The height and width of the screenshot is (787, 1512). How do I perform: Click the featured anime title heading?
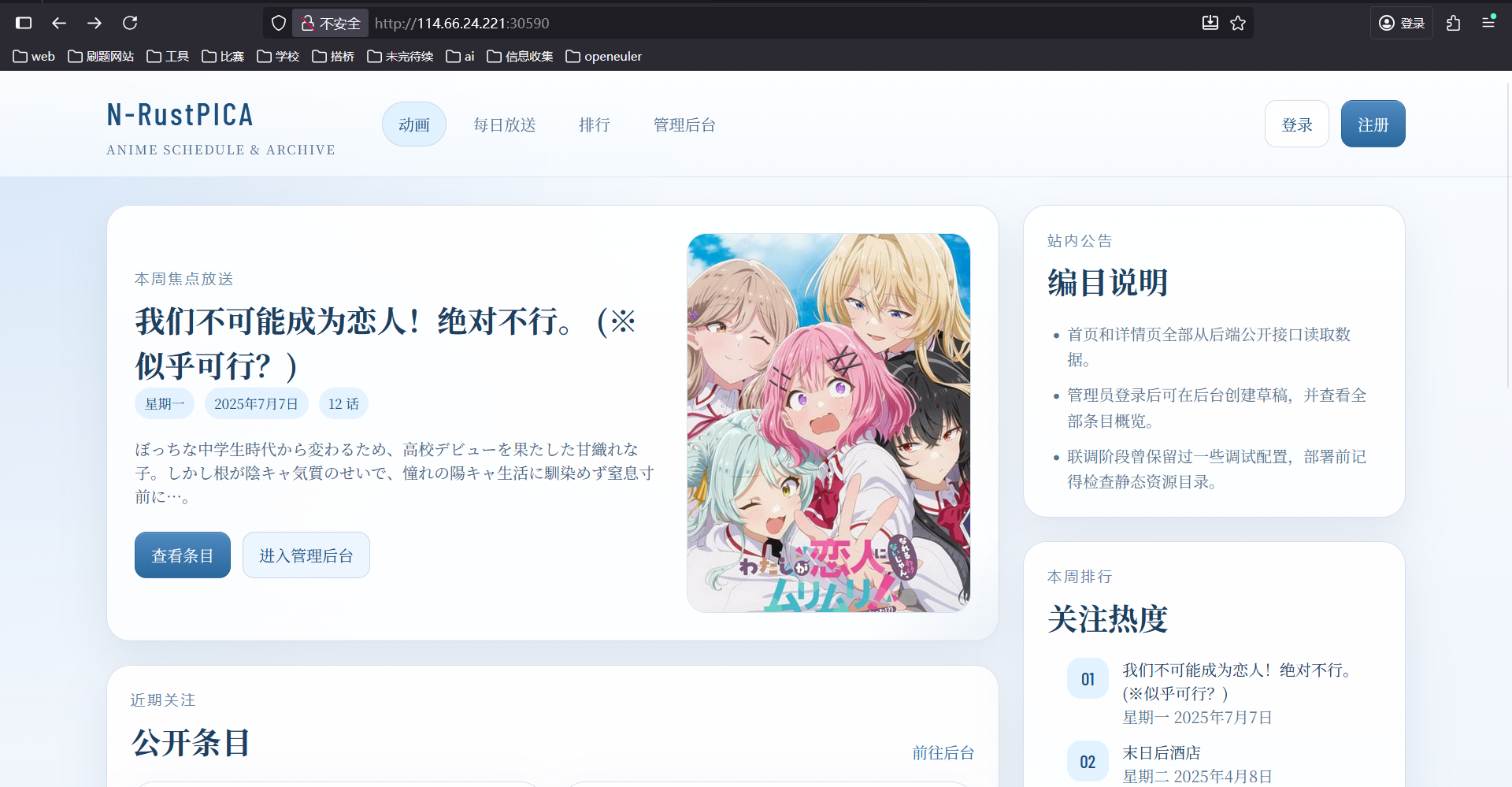point(386,343)
